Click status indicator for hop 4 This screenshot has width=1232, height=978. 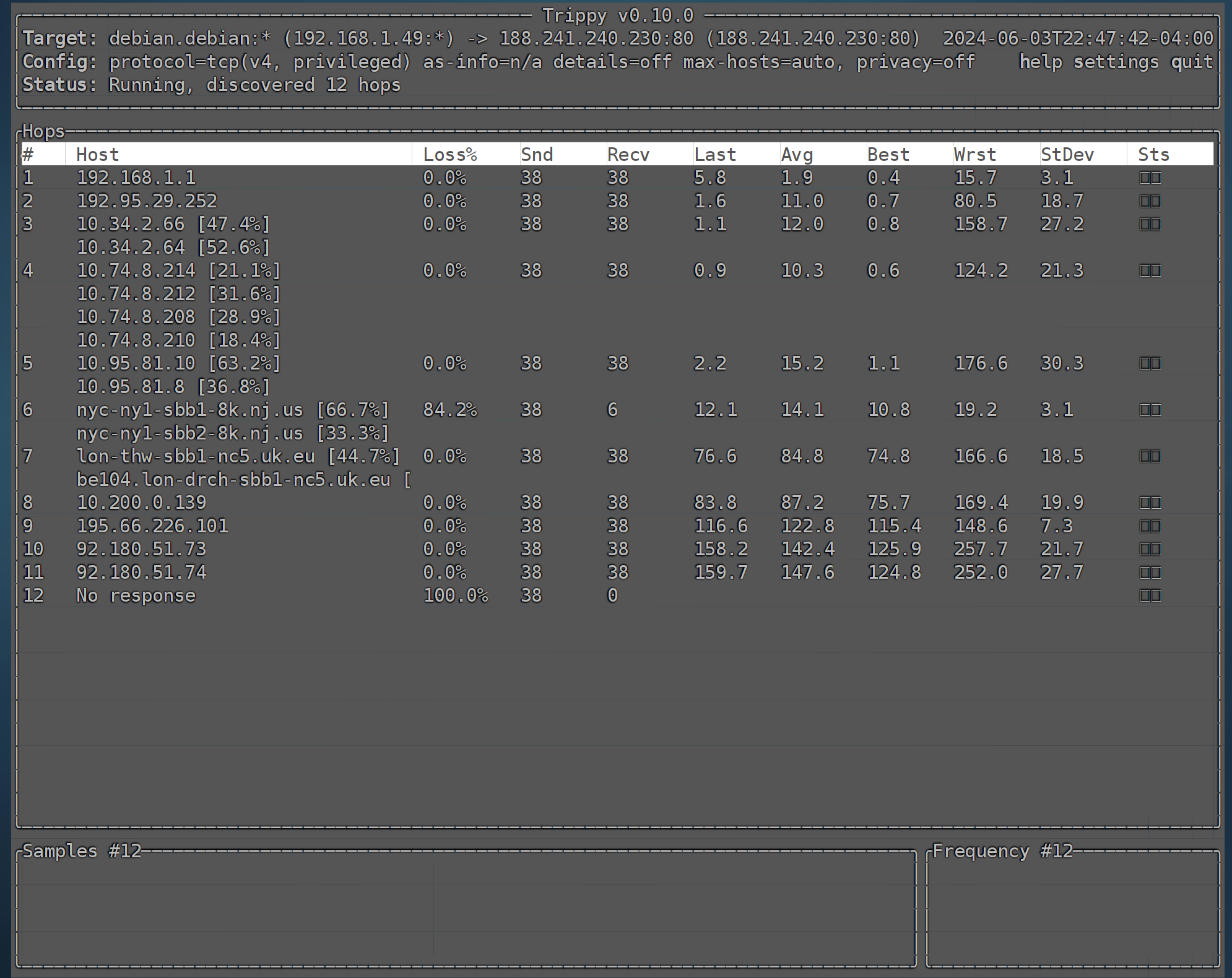[1150, 271]
